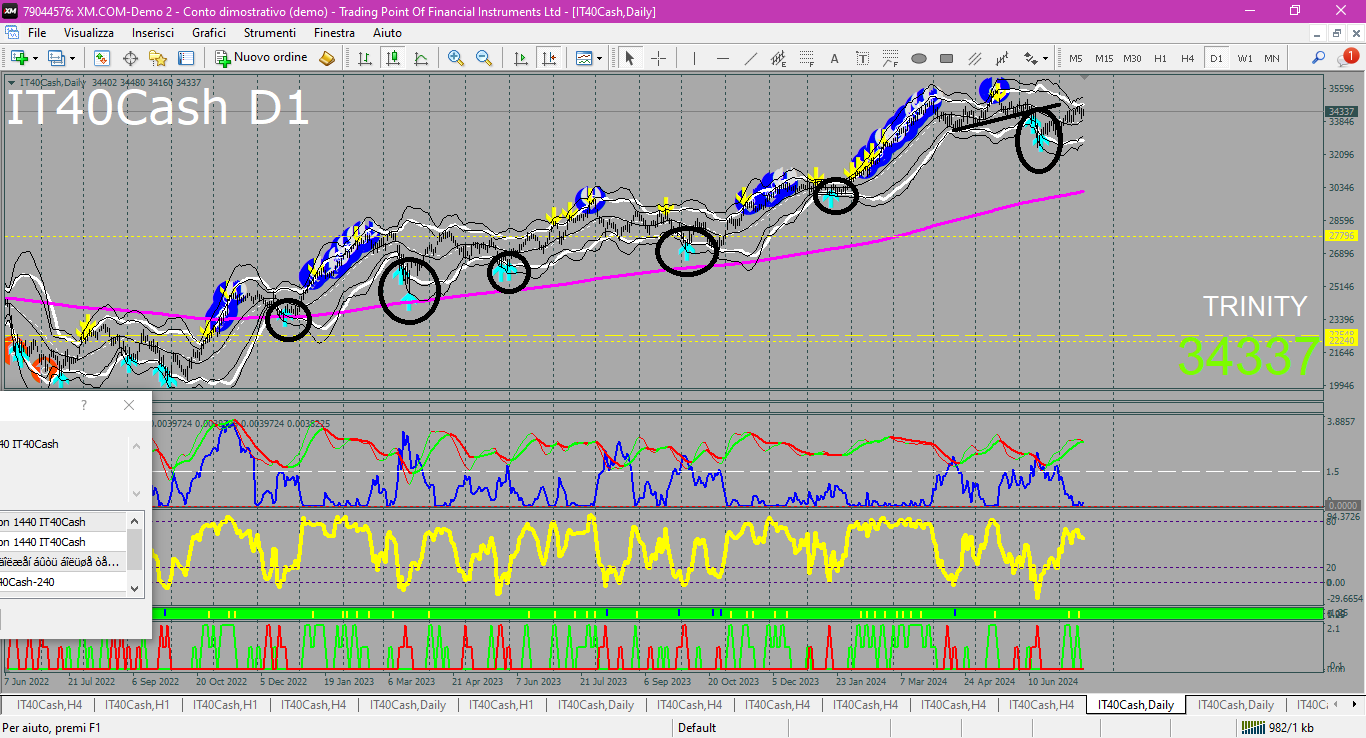Screen dimensions: 1366x738
Task: Open the Grafici menu
Action: (x=209, y=33)
